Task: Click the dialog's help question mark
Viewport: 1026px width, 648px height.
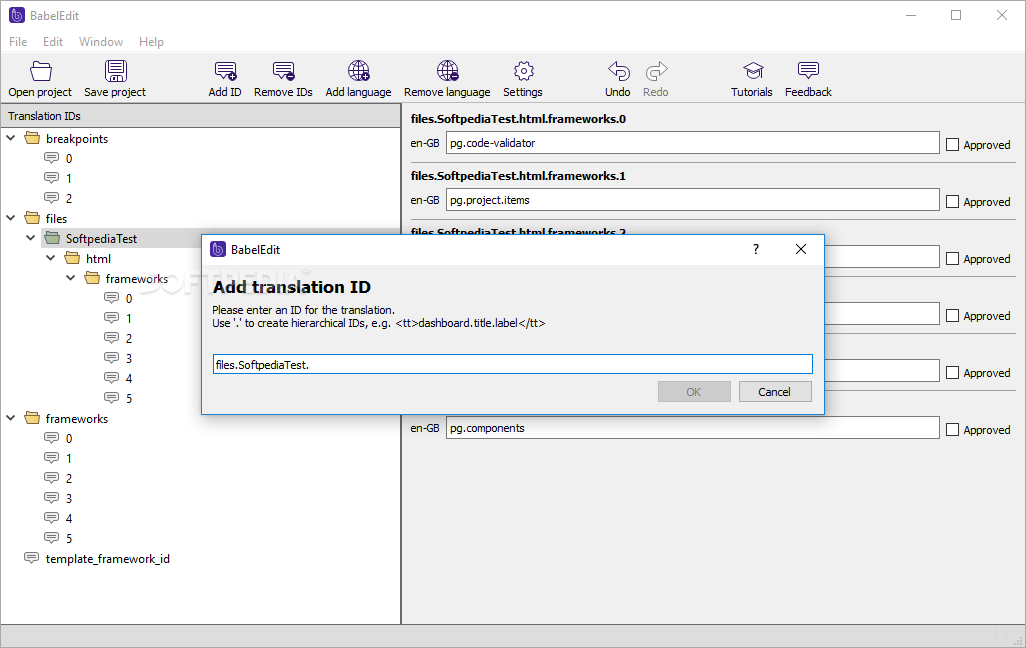Action: tap(756, 249)
